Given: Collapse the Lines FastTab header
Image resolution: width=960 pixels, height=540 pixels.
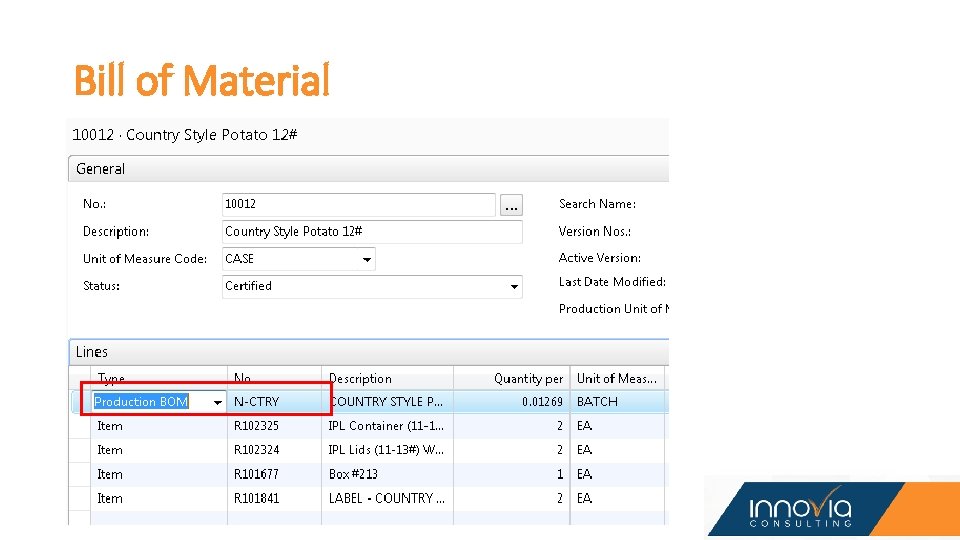Looking at the screenshot, I should 369,352.
